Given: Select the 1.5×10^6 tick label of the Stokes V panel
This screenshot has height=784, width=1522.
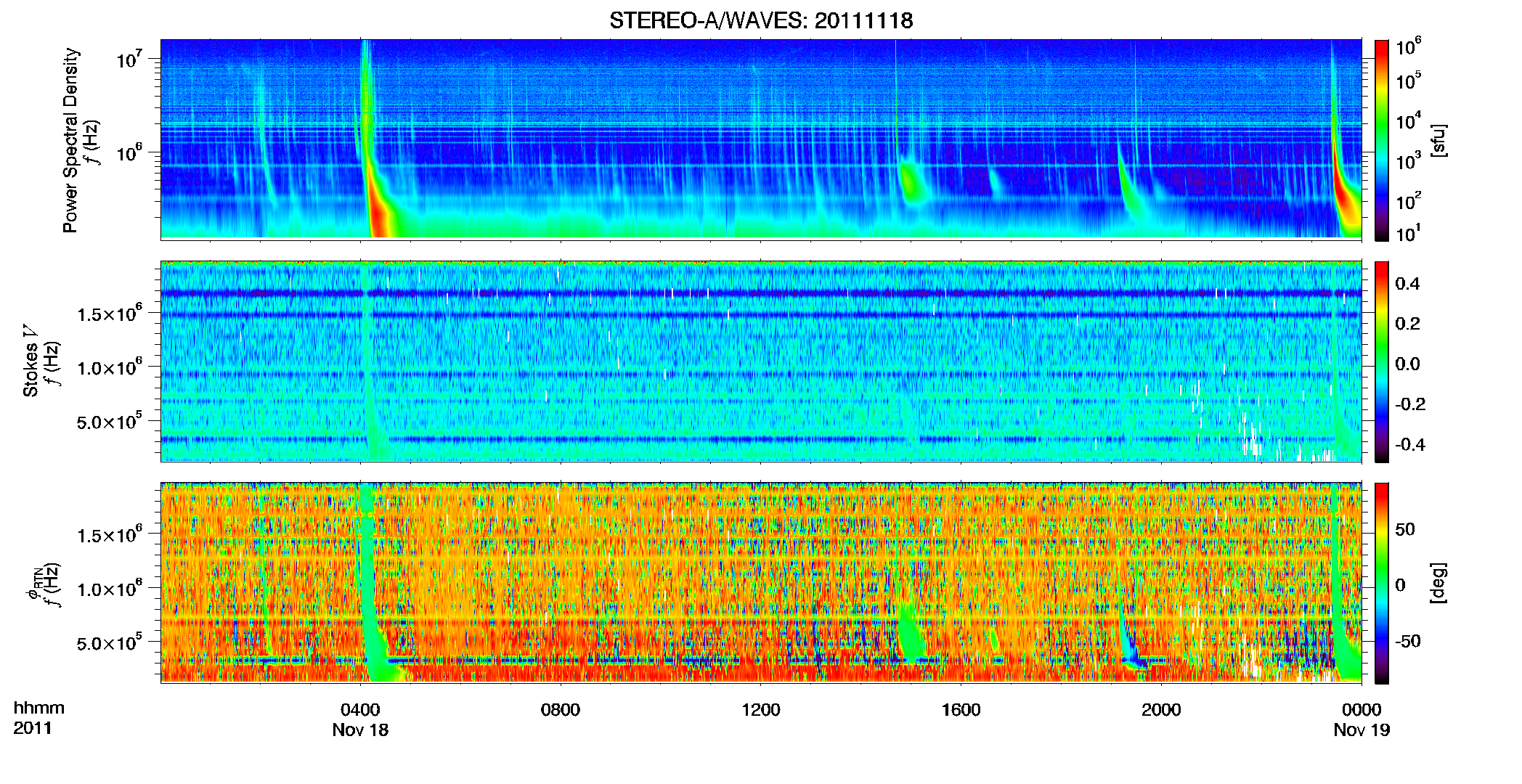Looking at the screenshot, I should (110, 313).
